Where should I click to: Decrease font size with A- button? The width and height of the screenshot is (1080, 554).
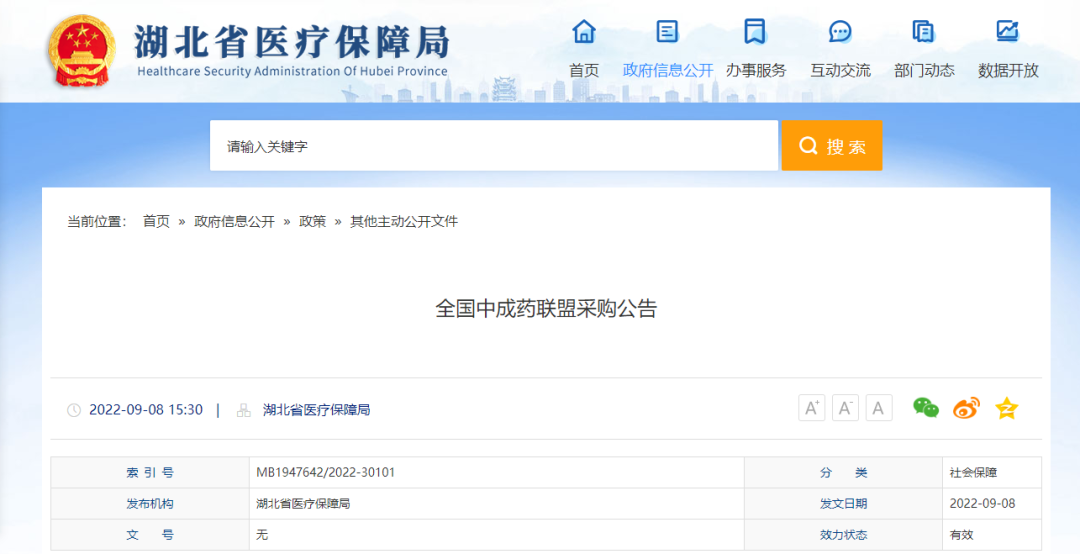coord(845,408)
